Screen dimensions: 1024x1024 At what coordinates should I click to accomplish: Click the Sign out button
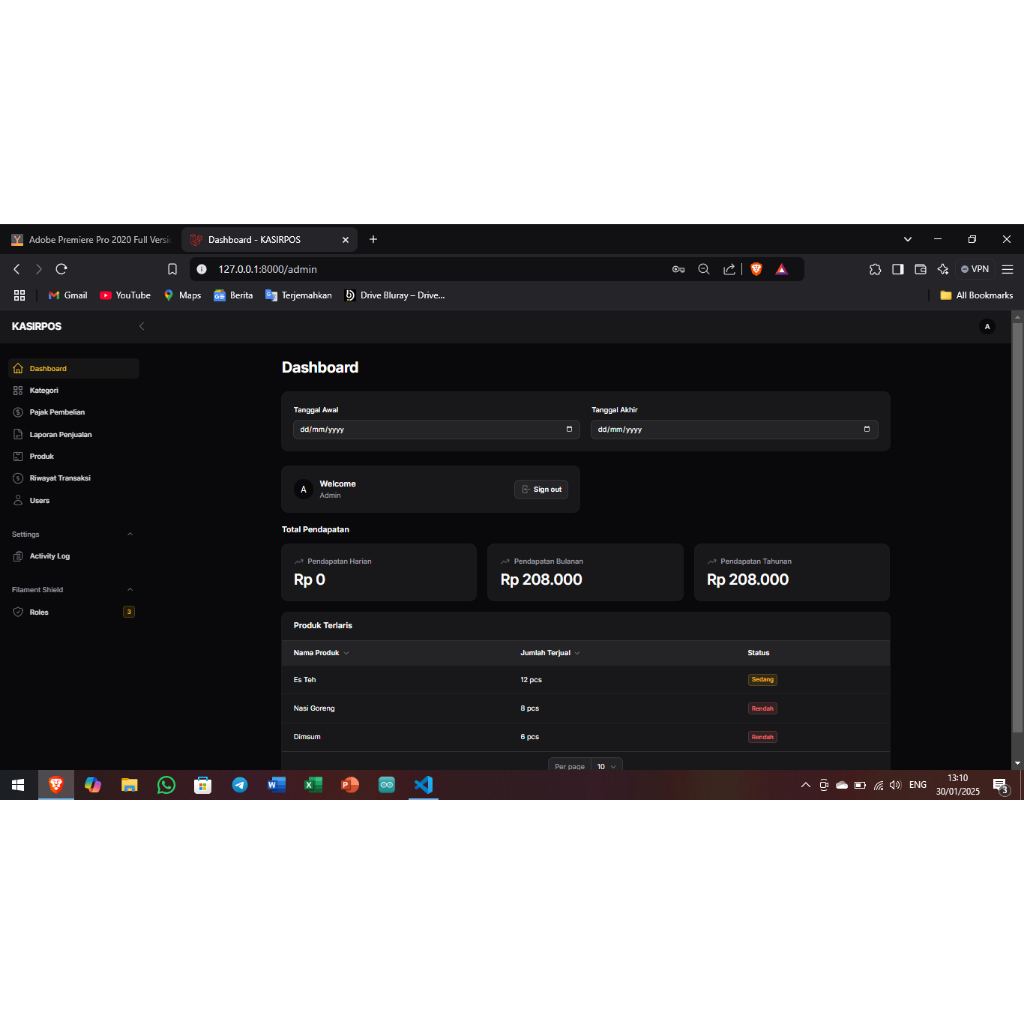541,489
